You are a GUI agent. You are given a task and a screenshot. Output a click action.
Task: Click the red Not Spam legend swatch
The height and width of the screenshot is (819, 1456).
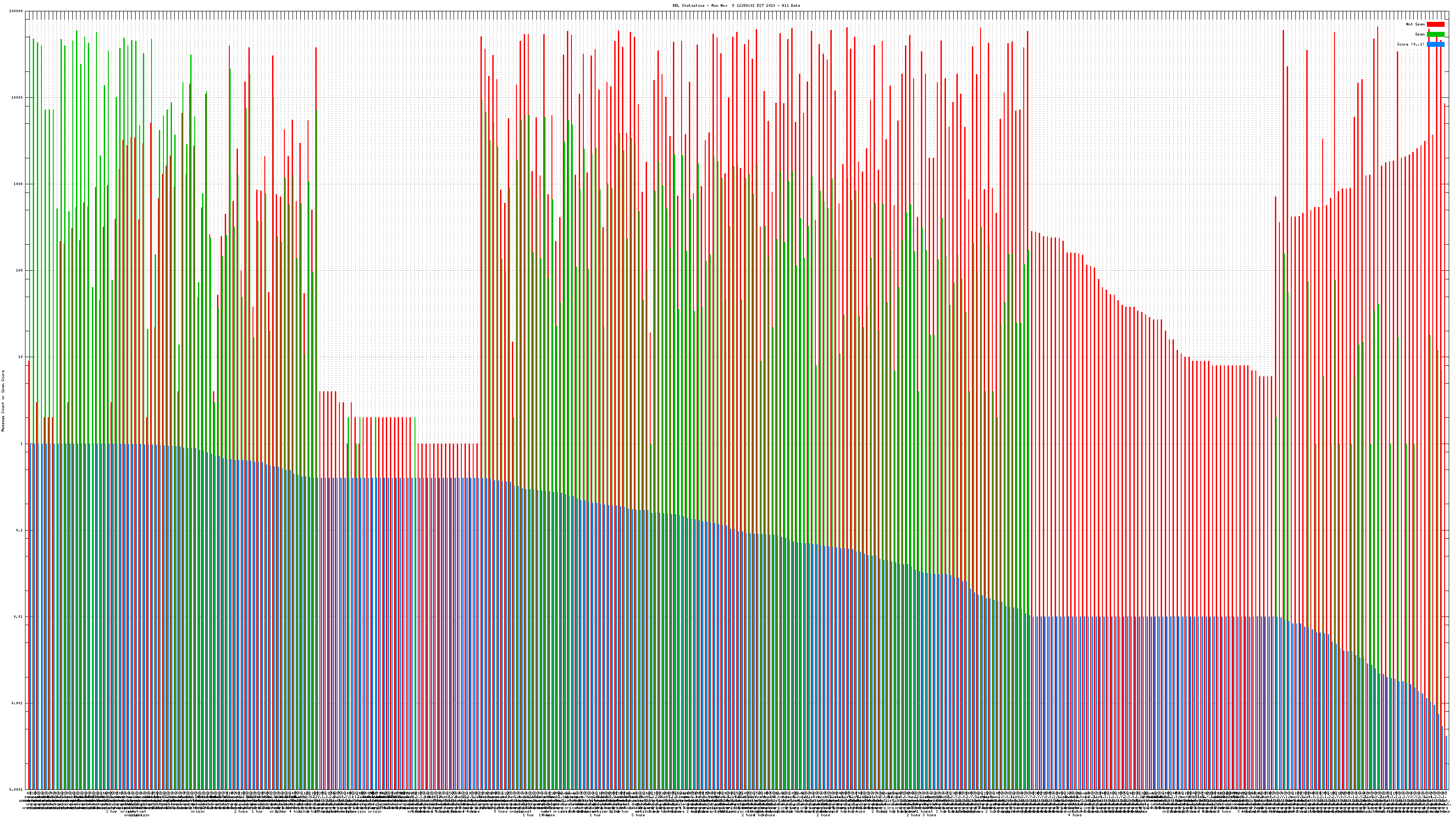[x=1435, y=24]
